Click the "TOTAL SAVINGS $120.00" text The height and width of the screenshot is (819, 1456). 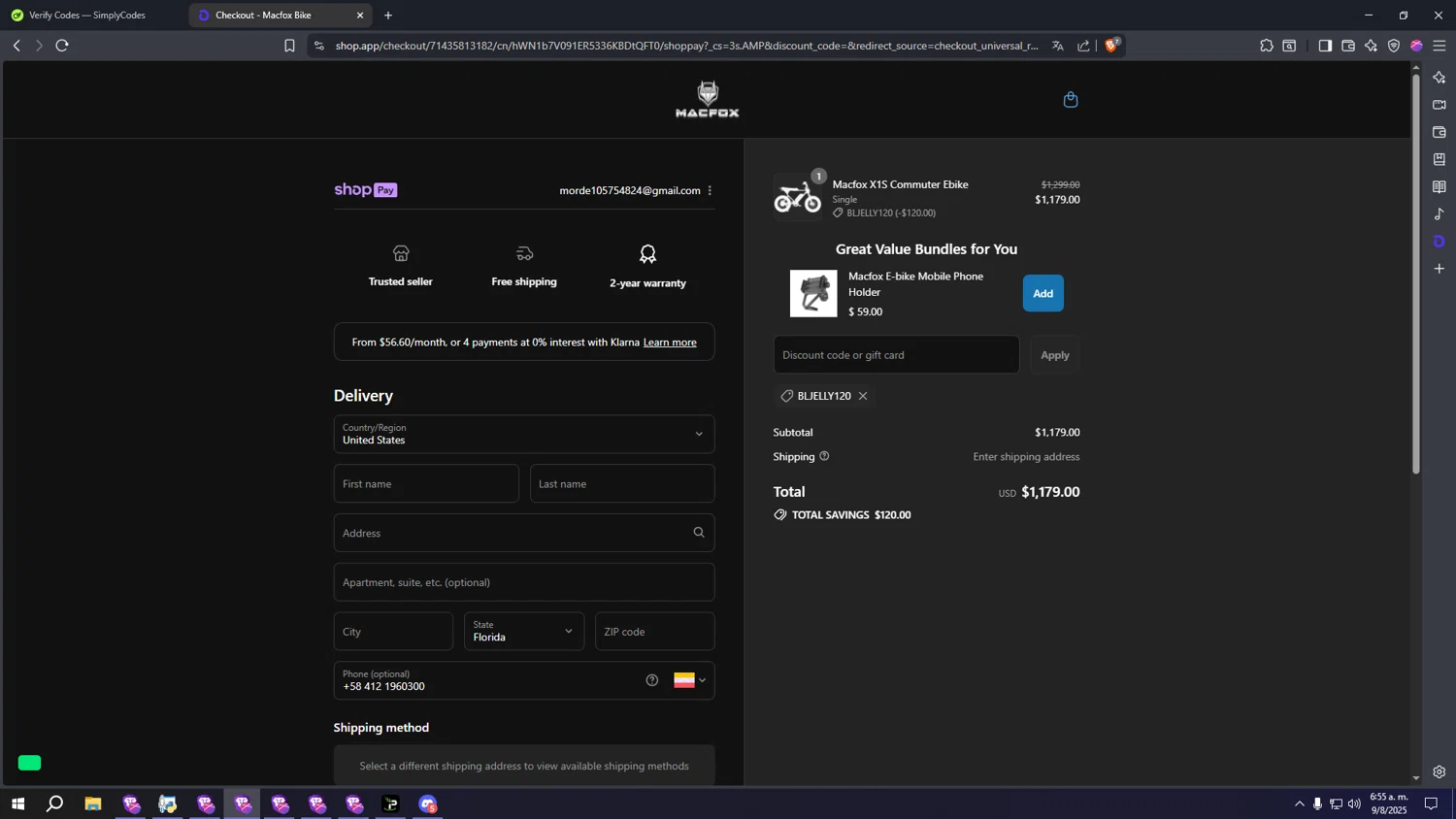click(851, 515)
